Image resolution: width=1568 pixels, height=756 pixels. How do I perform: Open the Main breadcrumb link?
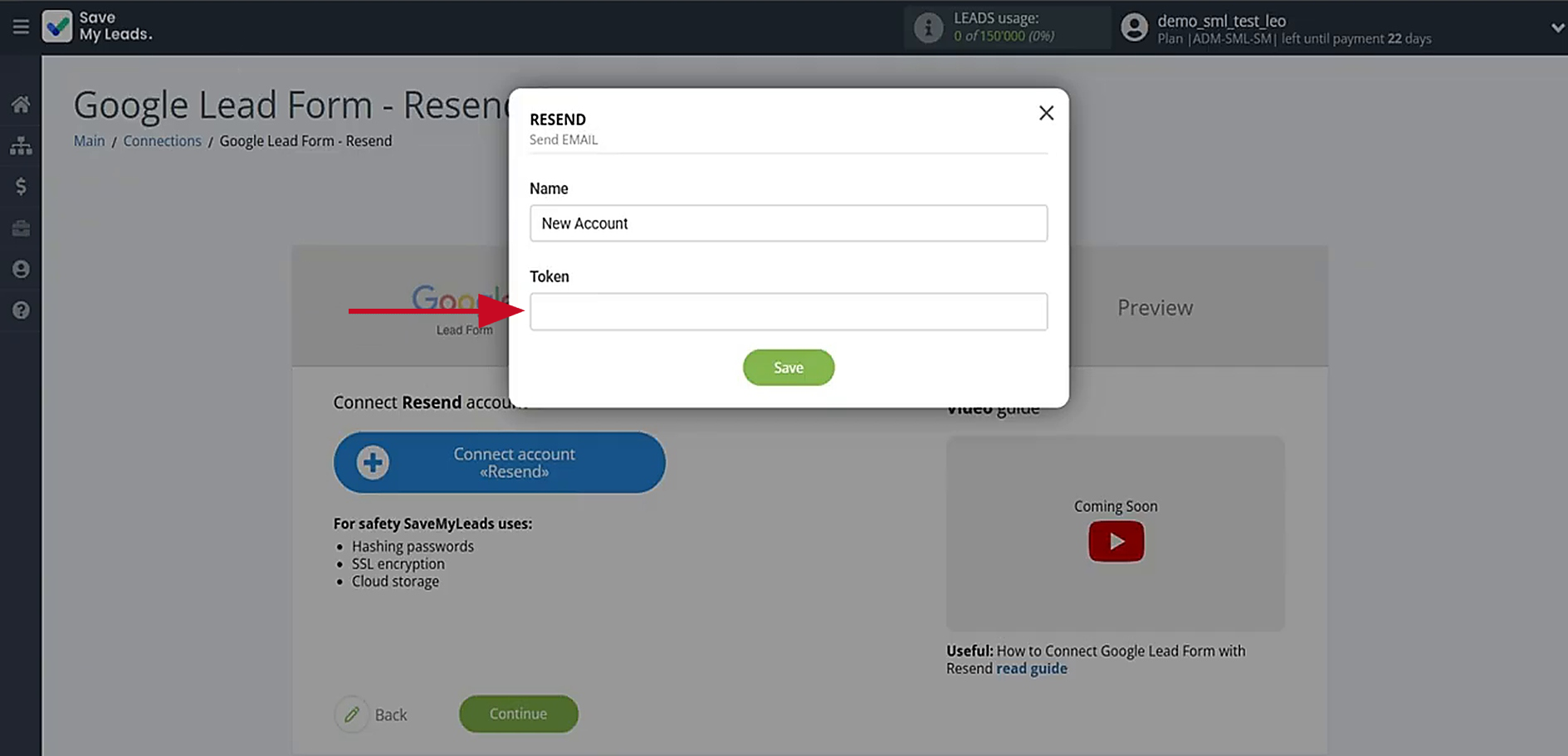(90, 141)
